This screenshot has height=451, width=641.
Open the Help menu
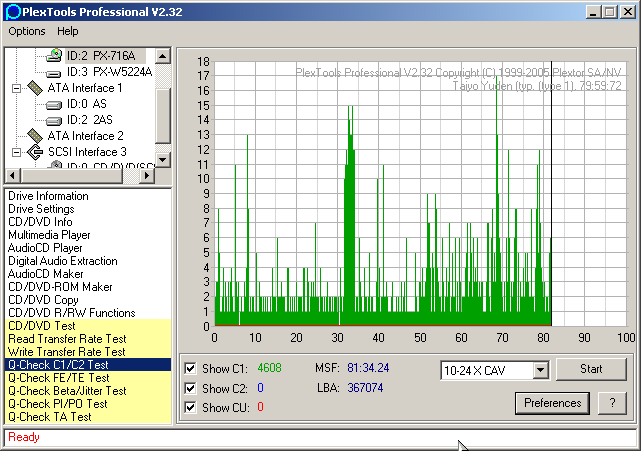(68, 32)
